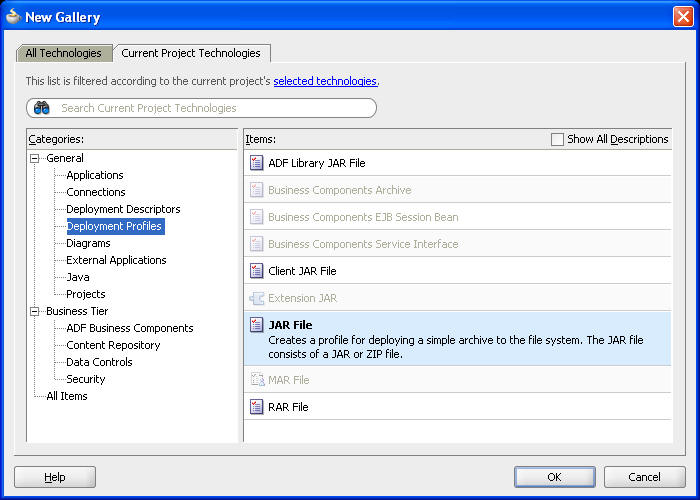Click the Extension JAR icon
Viewport: 700px width, 500px height.
point(257,298)
